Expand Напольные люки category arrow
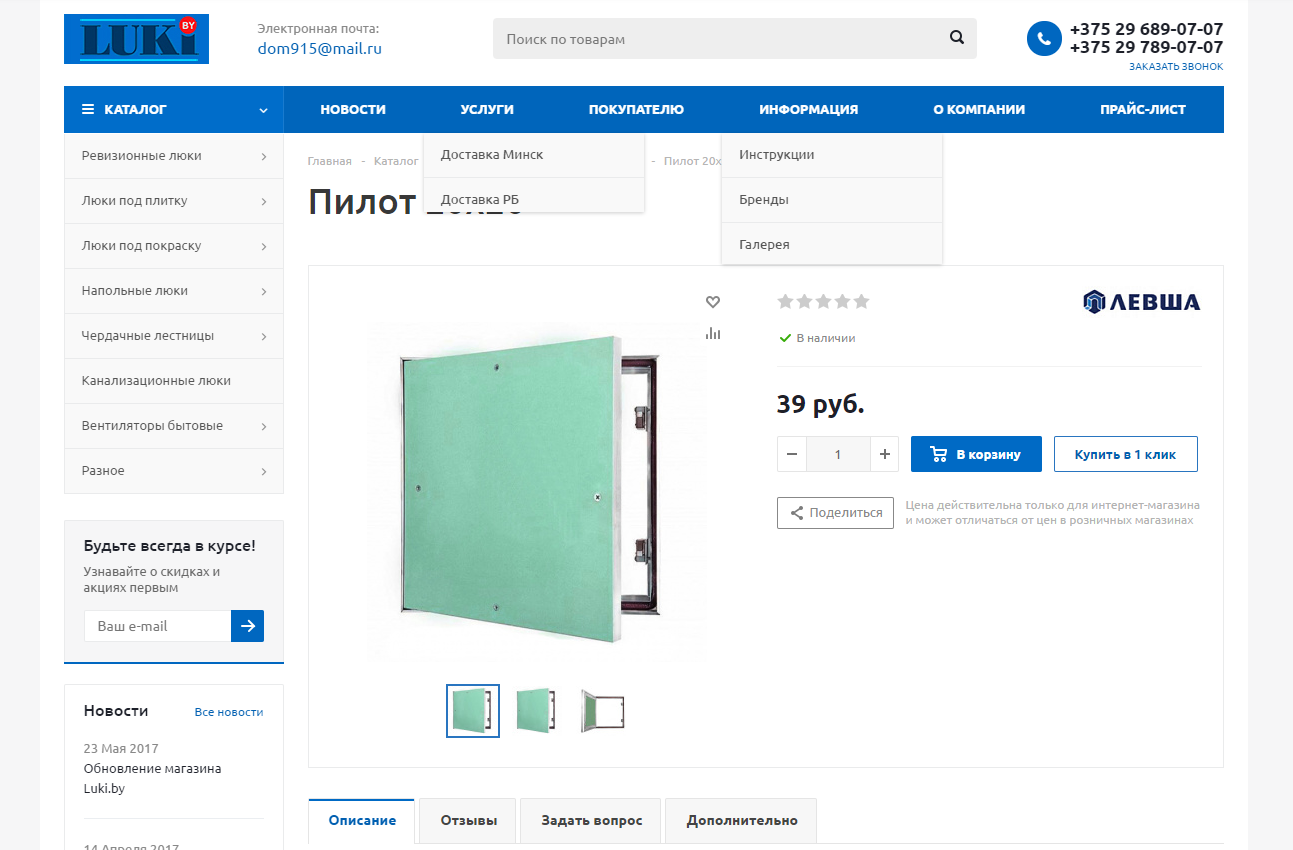This screenshot has width=1293, height=850. click(264, 291)
